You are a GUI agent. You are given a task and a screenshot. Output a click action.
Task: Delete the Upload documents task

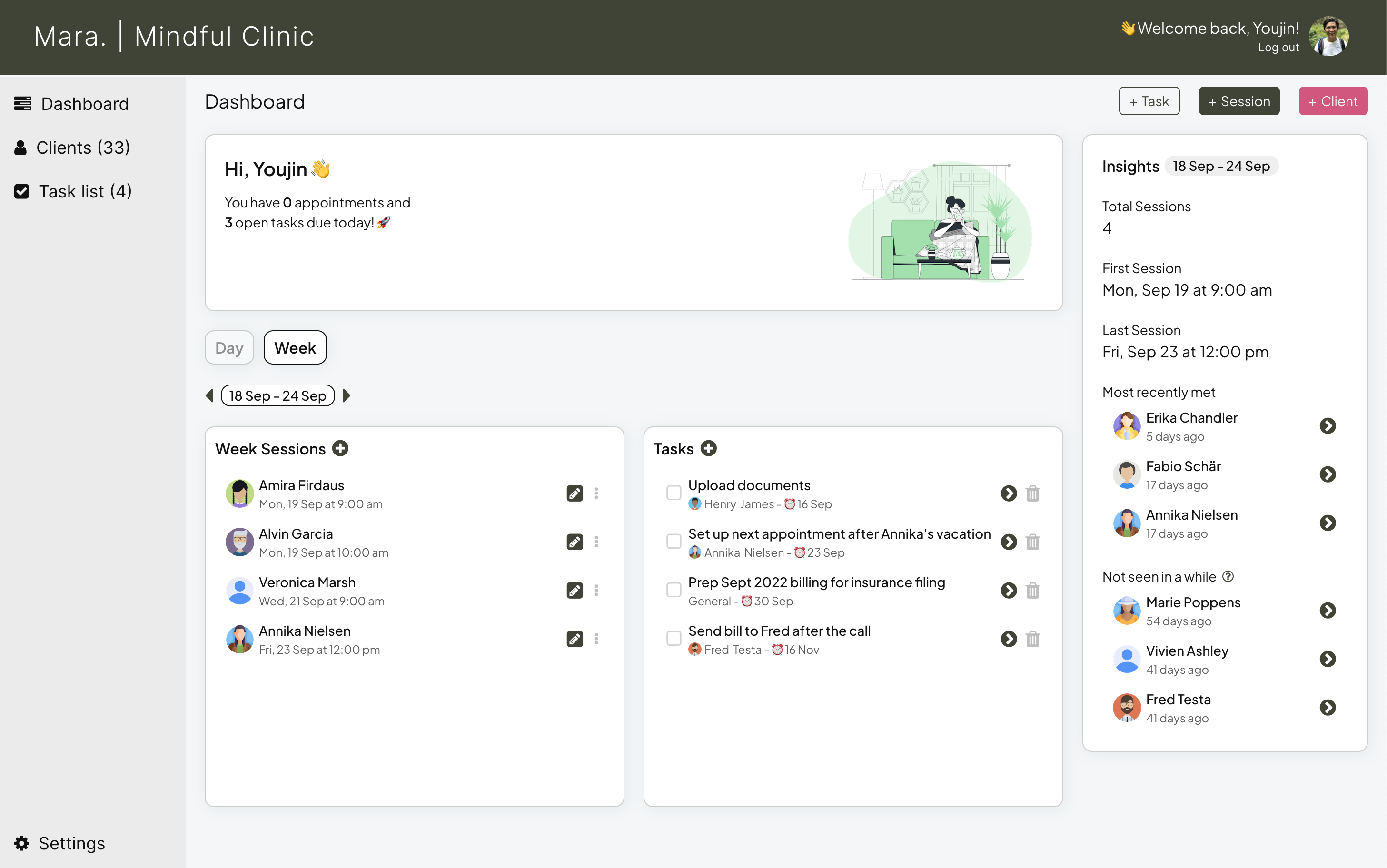point(1033,493)
